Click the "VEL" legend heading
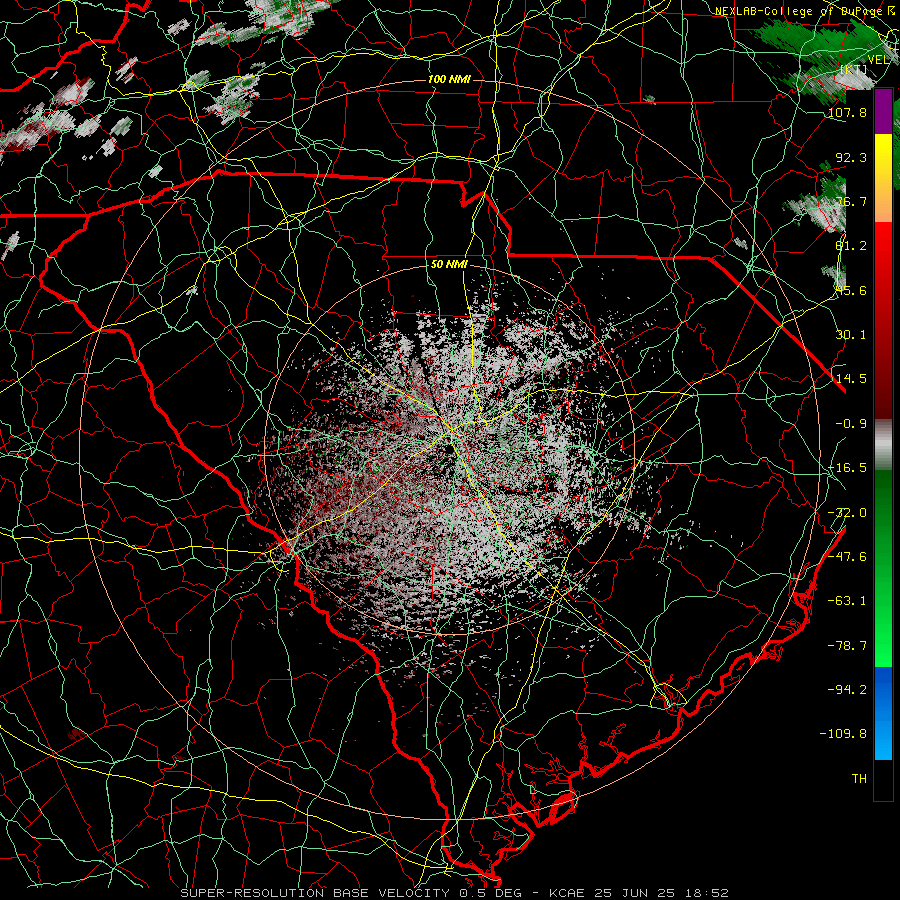Image resolution: width=900 pixels, height=900 pixels. [x=878, y=60]
